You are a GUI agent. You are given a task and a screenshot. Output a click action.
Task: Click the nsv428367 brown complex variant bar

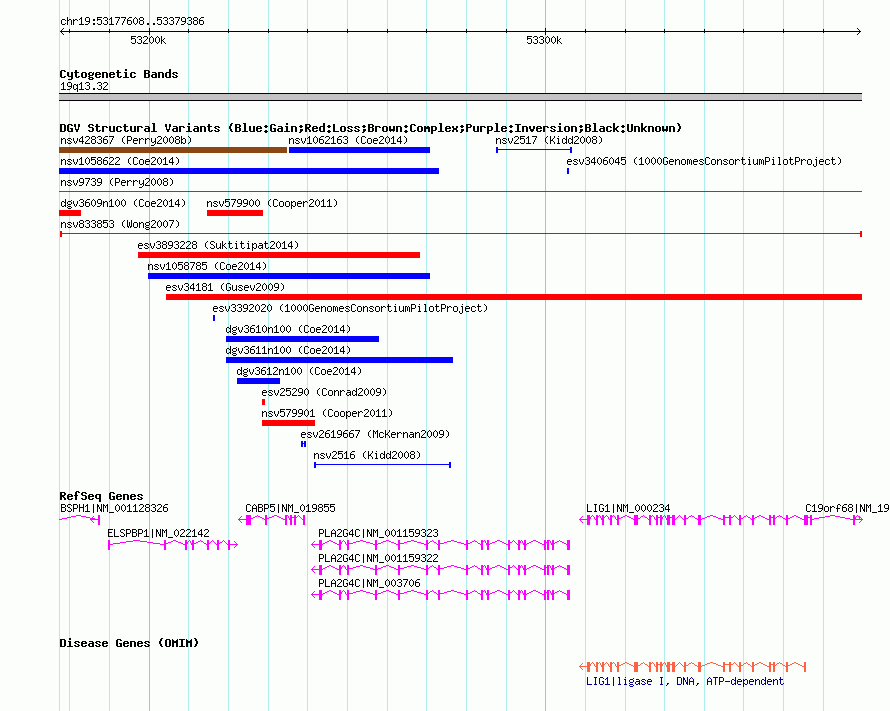173,150
